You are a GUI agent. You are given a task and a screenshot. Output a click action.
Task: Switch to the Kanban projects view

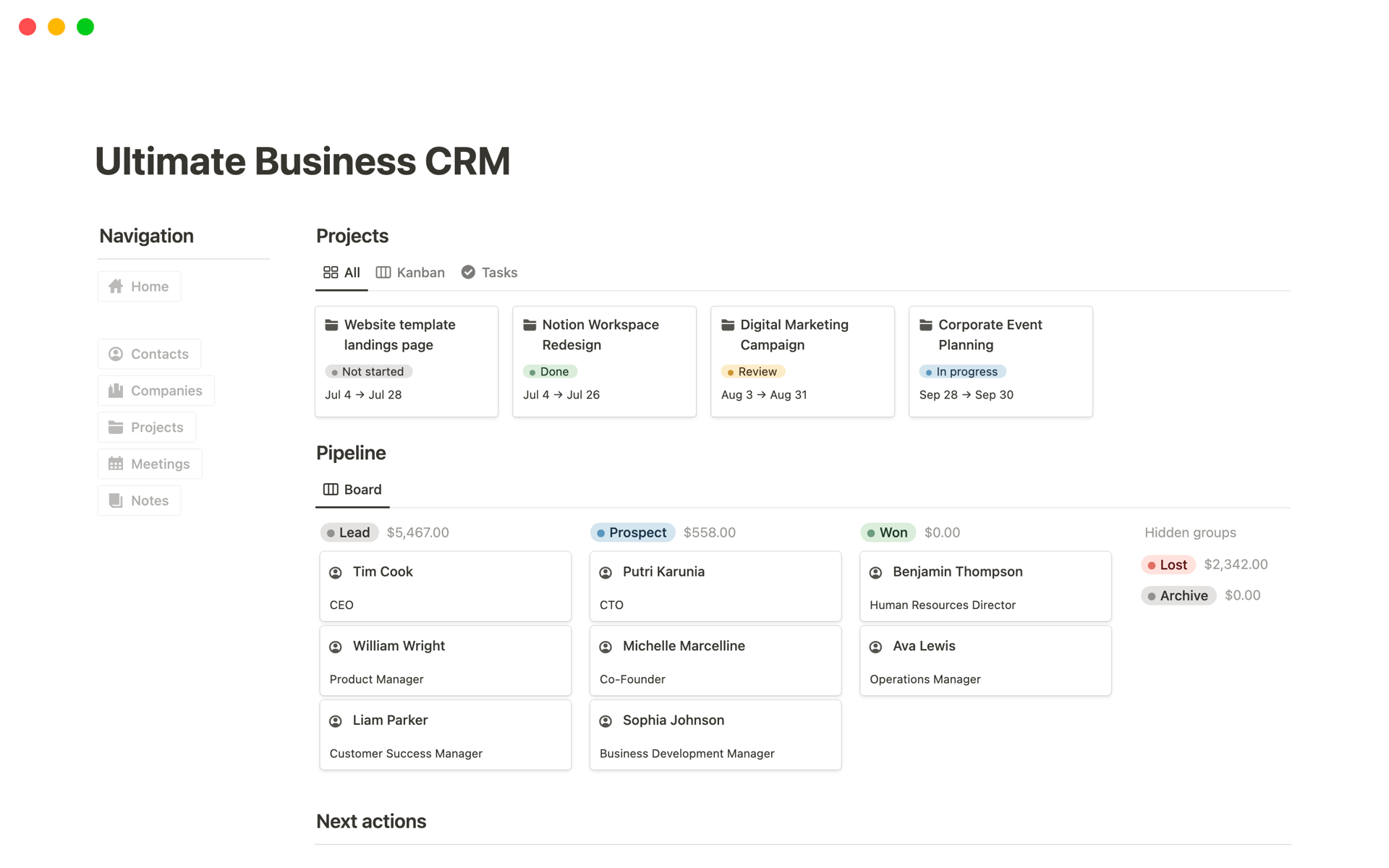pyautogui.click(x=410, y=273)
